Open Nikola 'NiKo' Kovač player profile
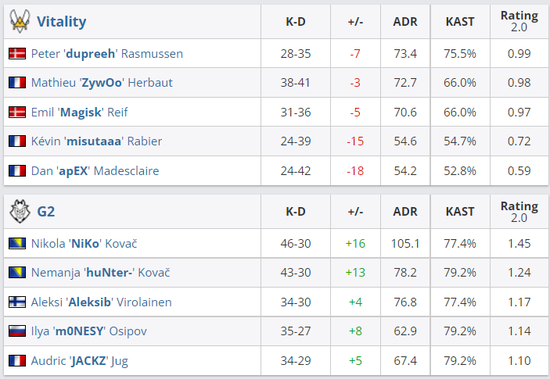Image resolution: width=550 pixels, height=379 pixels. [x=84, y=244]
